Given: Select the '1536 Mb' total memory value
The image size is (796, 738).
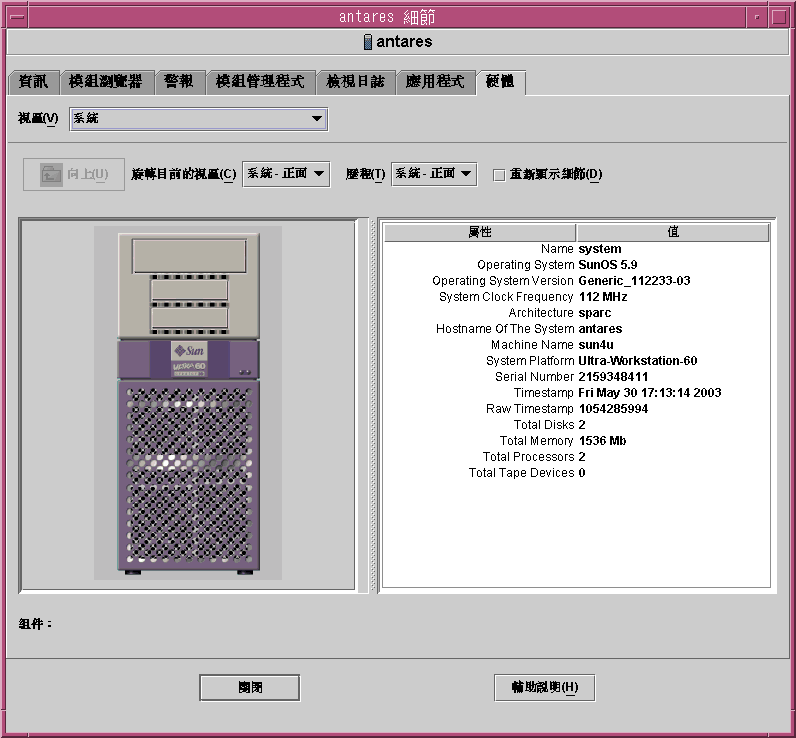Looking at the screenshot, I should tap(602, 441).
